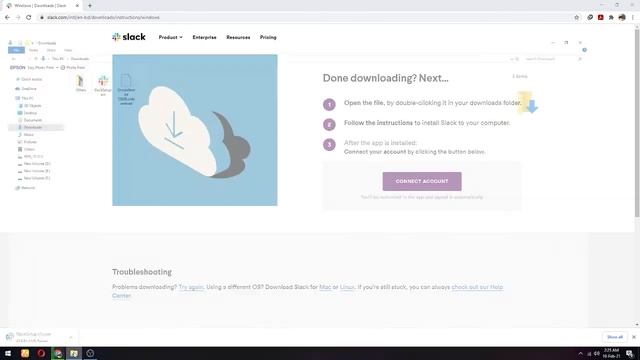Close the Slack Downloads tab
Screen dimensions: 640x360
coord(77,6)
